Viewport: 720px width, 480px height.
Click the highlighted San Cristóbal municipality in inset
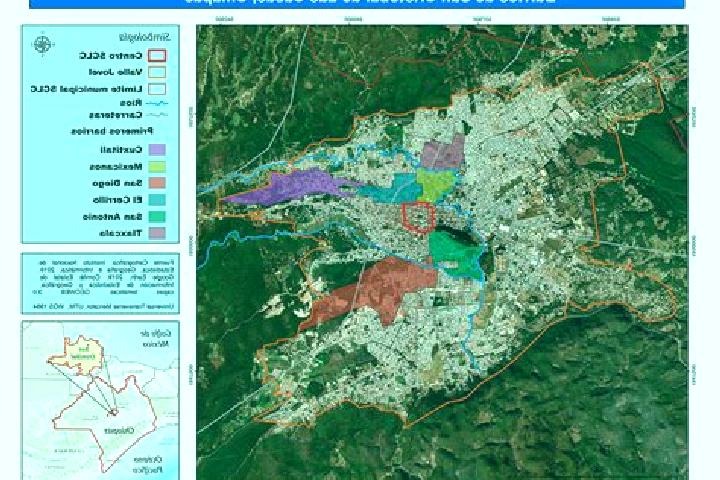[x=78, y=355]
